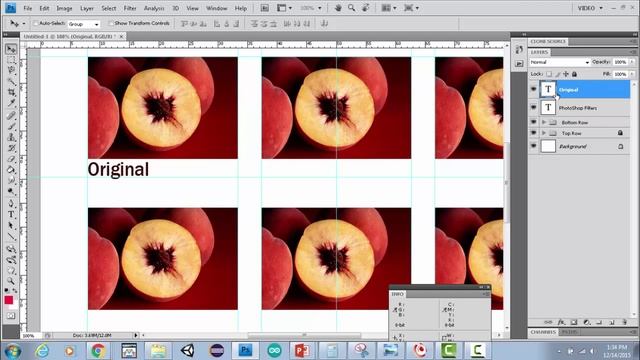Open the layer Fill slider dropdown arrow
640x360 pixels.
tap(632, 74)
